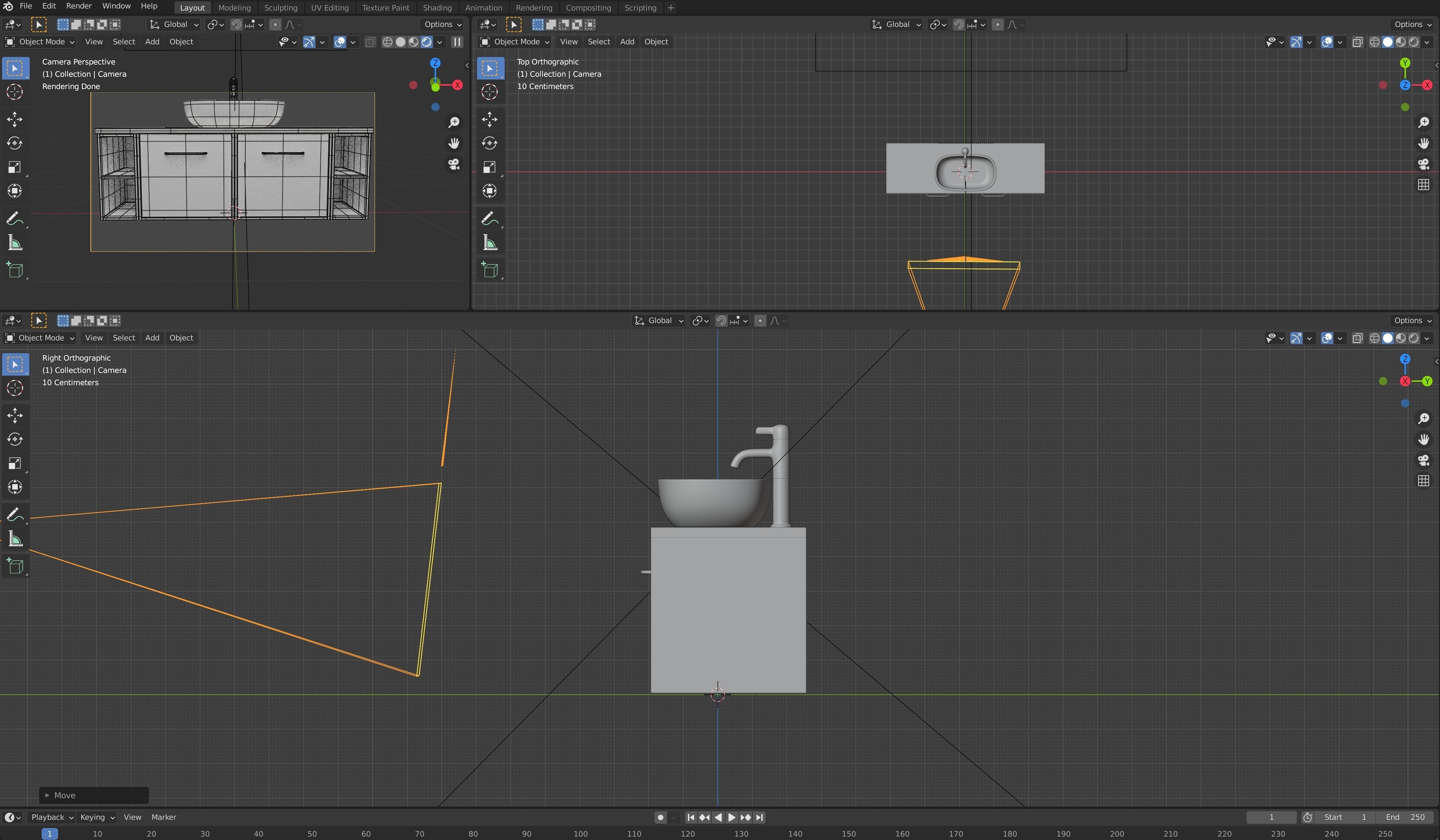The width and height of the screenshot is (1440, 840).
Task: Open Object Mode dropdown in Right viewport
Action: coord(40,338)
